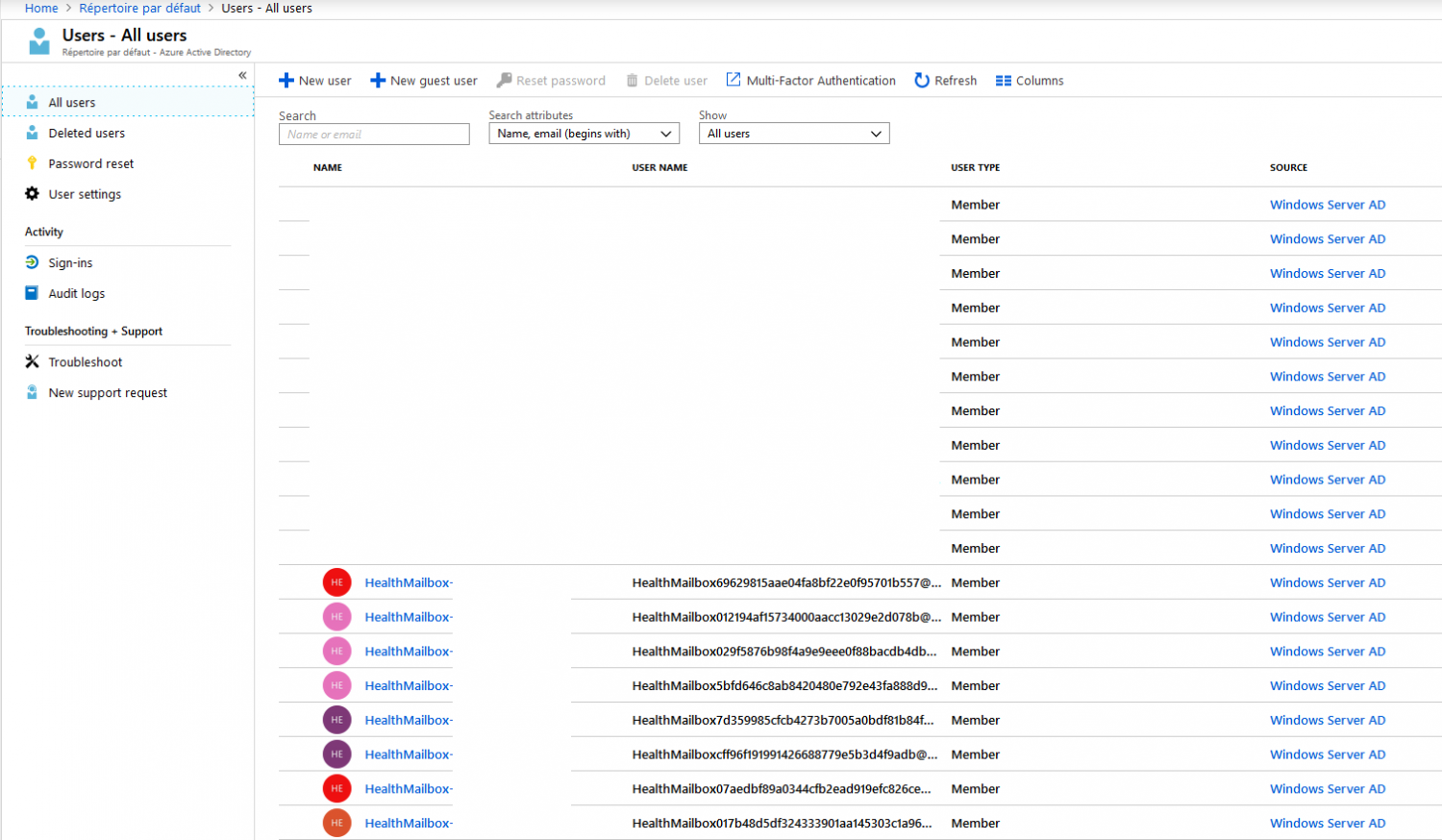Click the Multi-Factor Authentication external link icon
The image size is (1442, 840).
733,80
